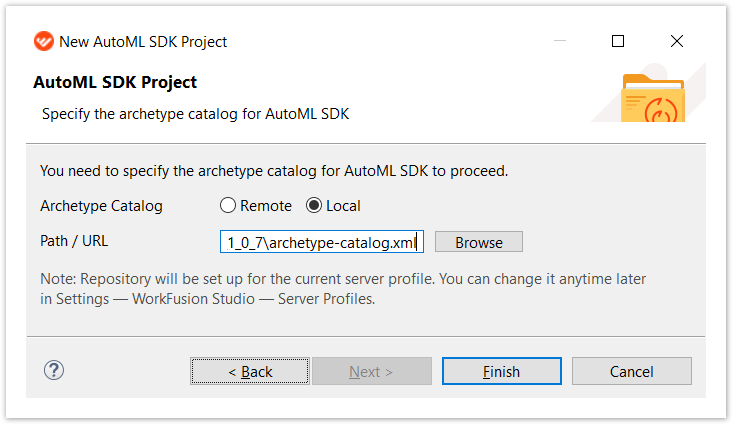
Task: Open help via question mark icon
Action: click(54, 370)
